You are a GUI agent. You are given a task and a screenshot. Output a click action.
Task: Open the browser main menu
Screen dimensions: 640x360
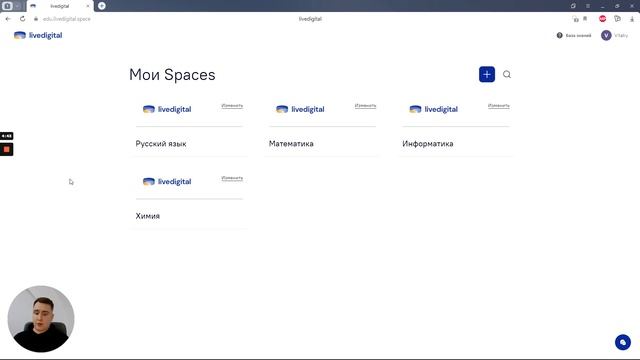(588, 6)
